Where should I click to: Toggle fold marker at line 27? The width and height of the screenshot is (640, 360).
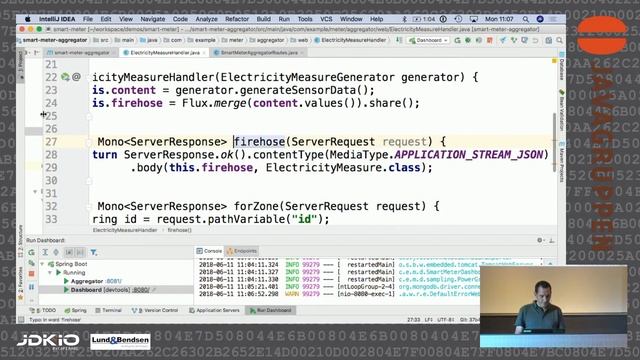point(89,142)
